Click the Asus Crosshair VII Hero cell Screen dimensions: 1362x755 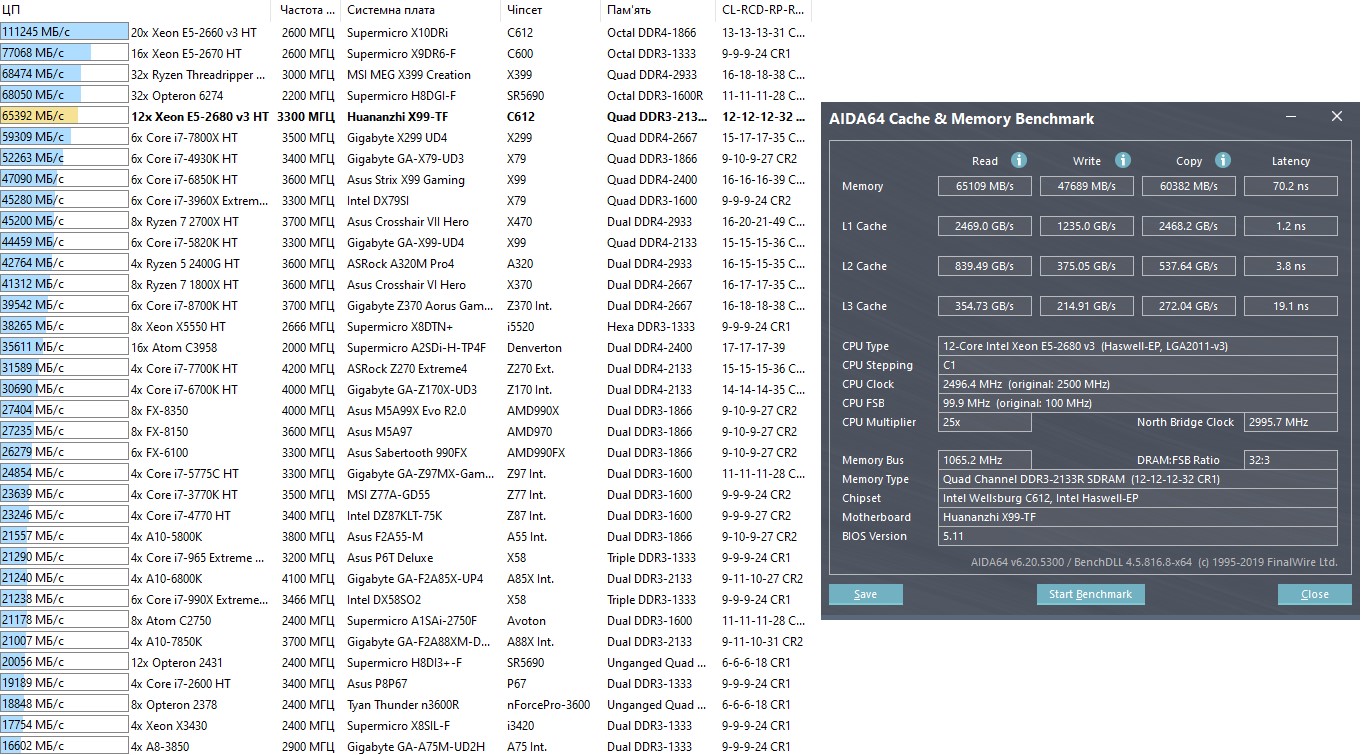[x=408, y=221]
